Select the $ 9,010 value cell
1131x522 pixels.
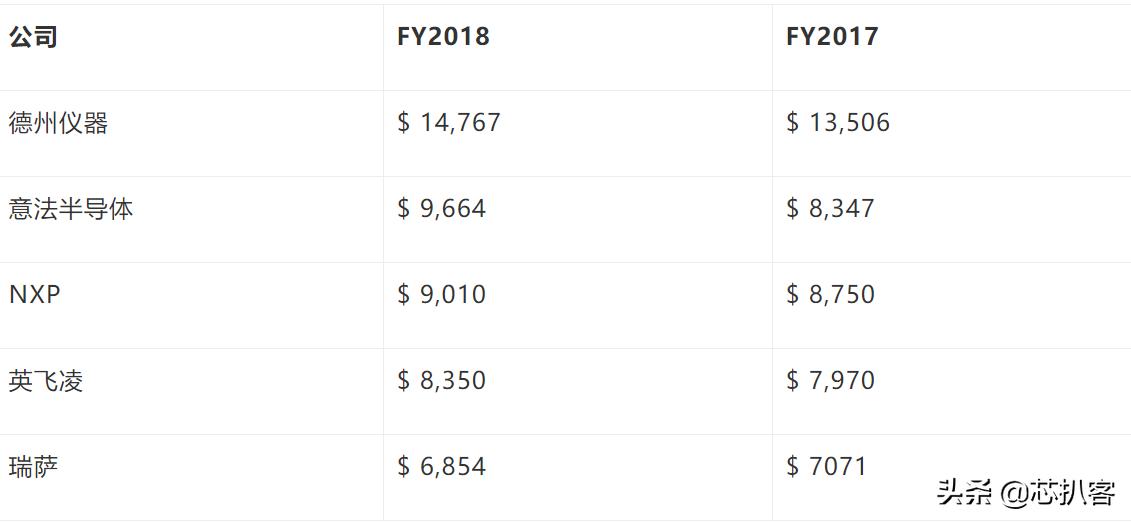(x=441, y=295)
